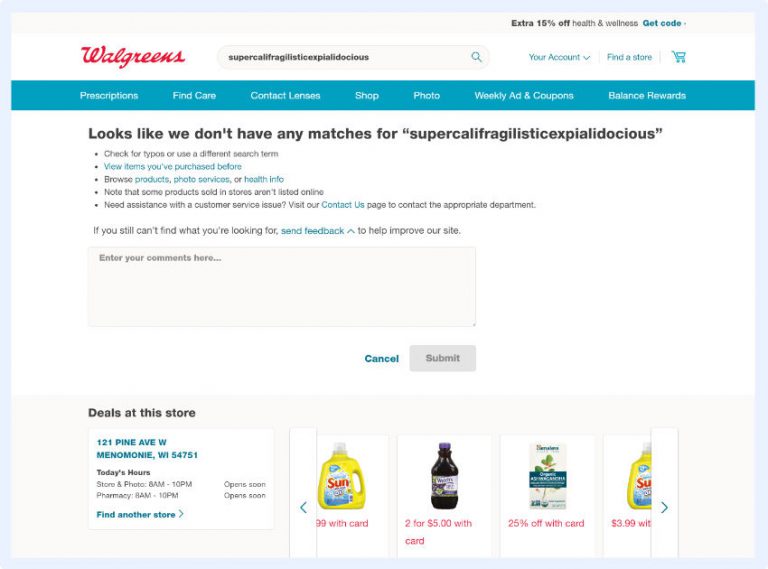
Task: Click the Submit feedback button
Action: pos(442,358)
